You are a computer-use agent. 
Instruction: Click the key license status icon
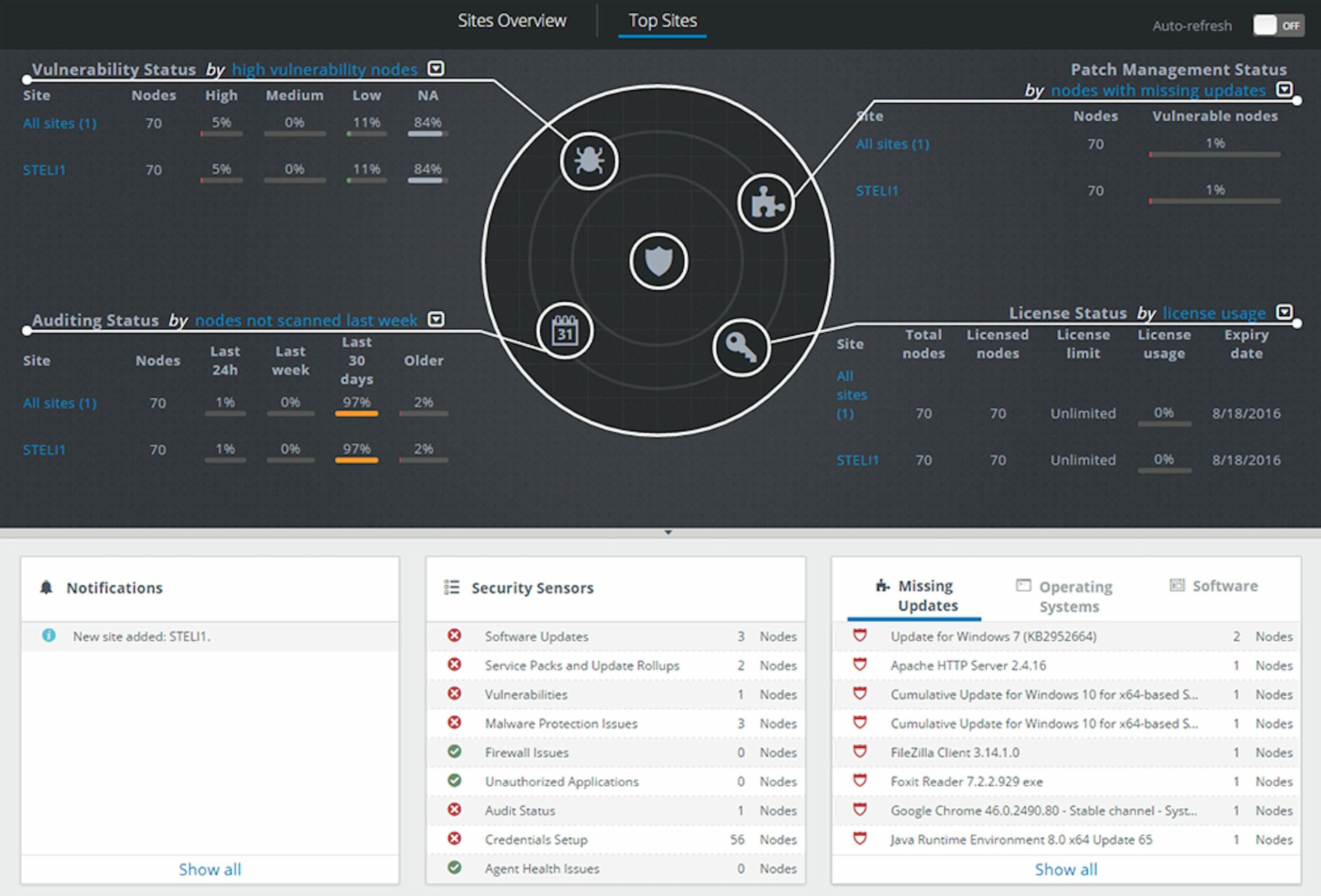point(741,347)
